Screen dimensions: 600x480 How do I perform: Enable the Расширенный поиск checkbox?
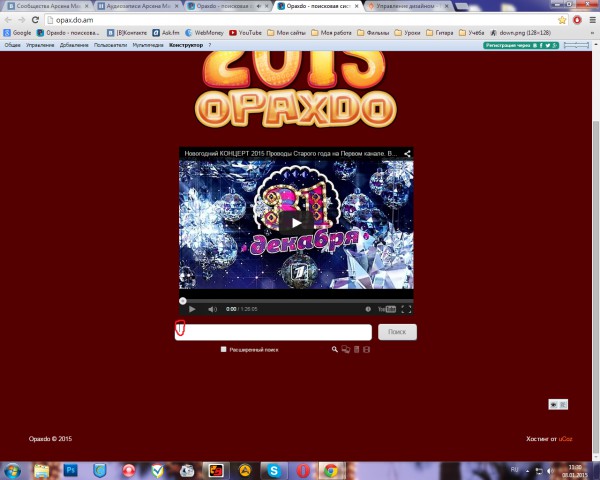(223, 349)
